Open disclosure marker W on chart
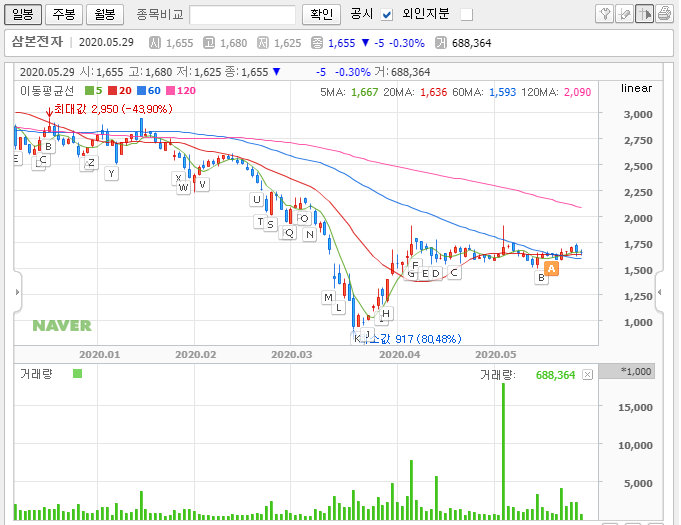 183,188
